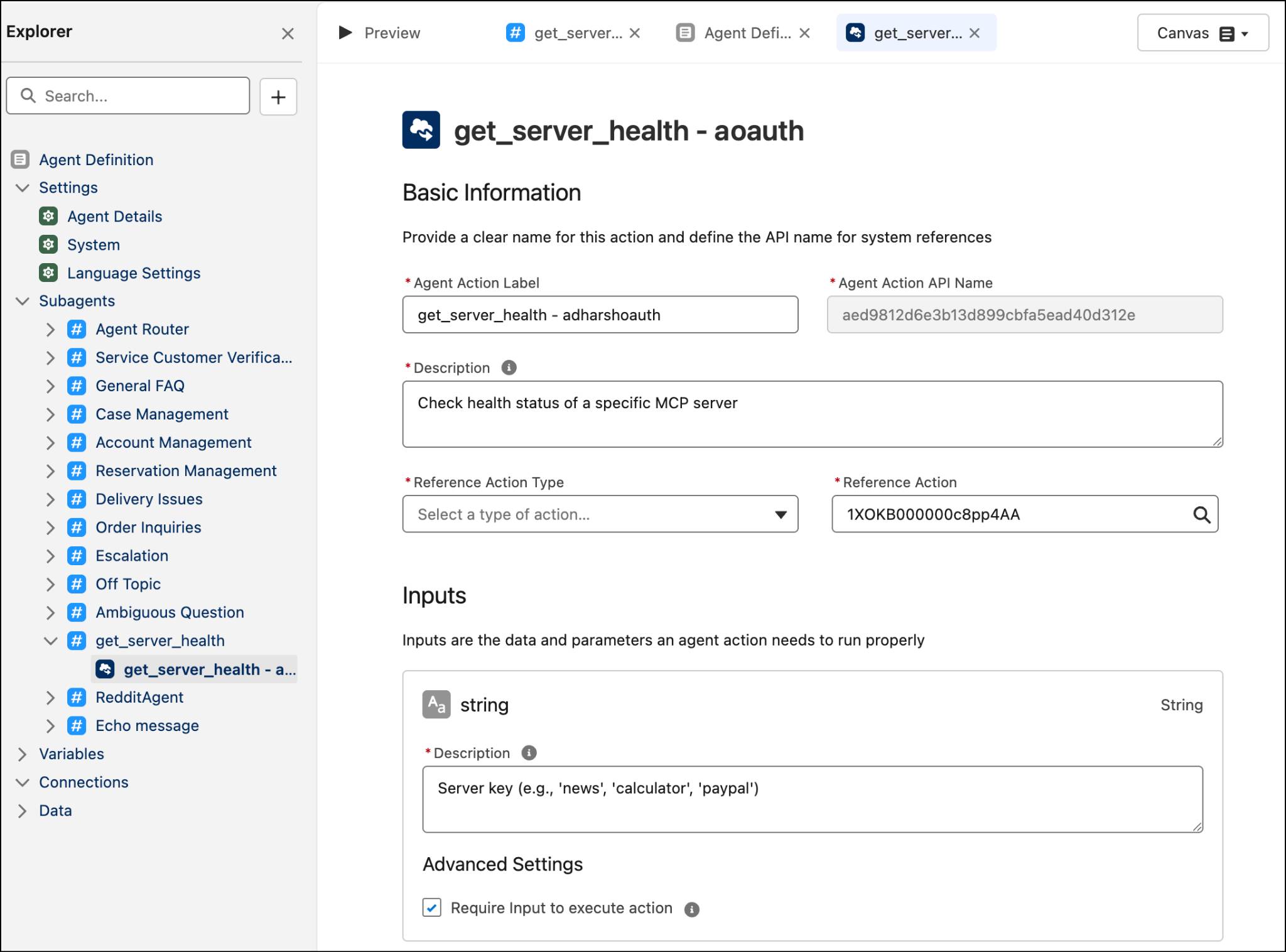Image resolution: width=1286 pixels, height=952 pixels.
Task: Switch to the Preview tab
Action: coord(379,33)
